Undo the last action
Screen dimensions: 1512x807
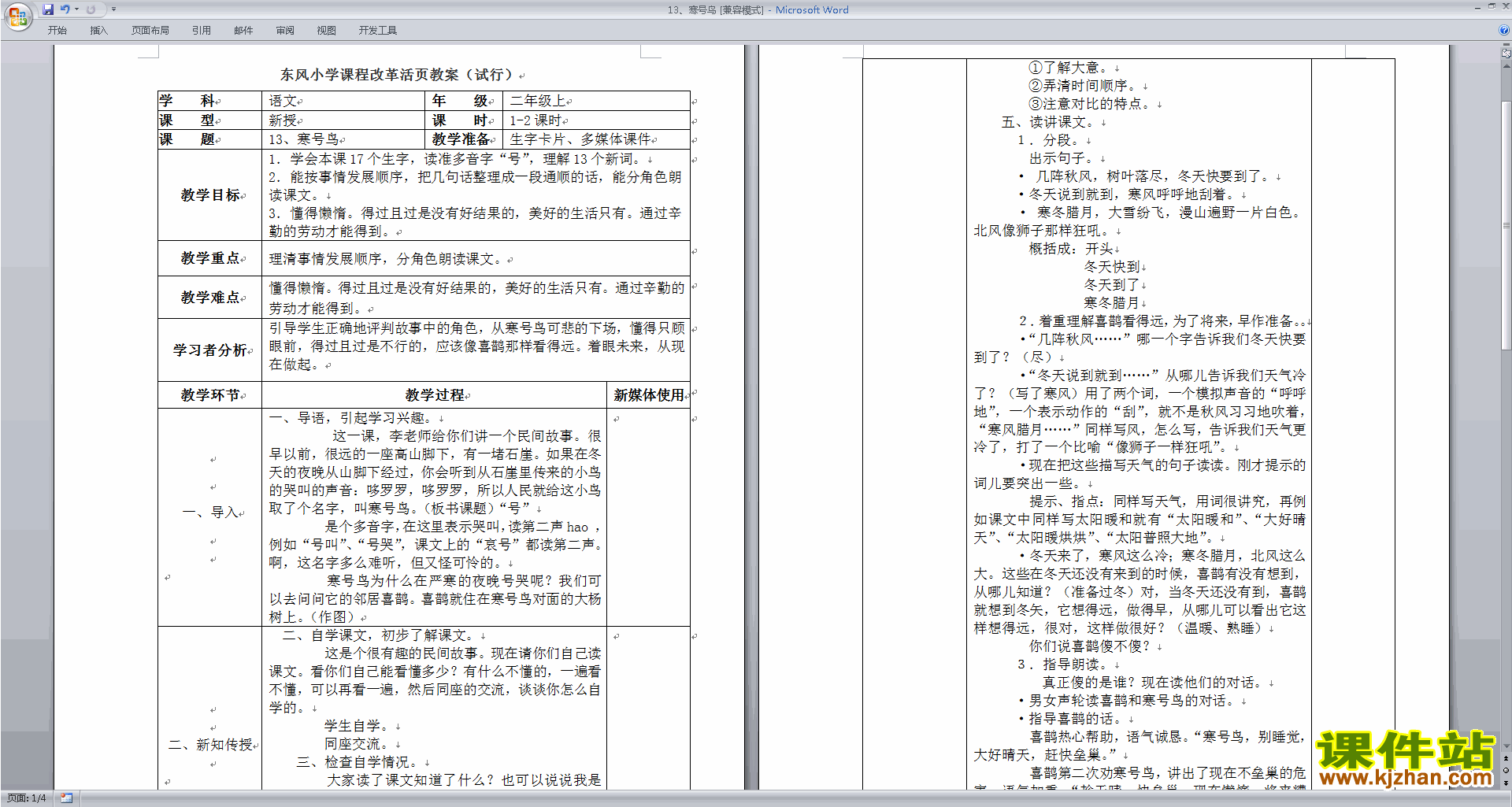(x=65, y=9)
